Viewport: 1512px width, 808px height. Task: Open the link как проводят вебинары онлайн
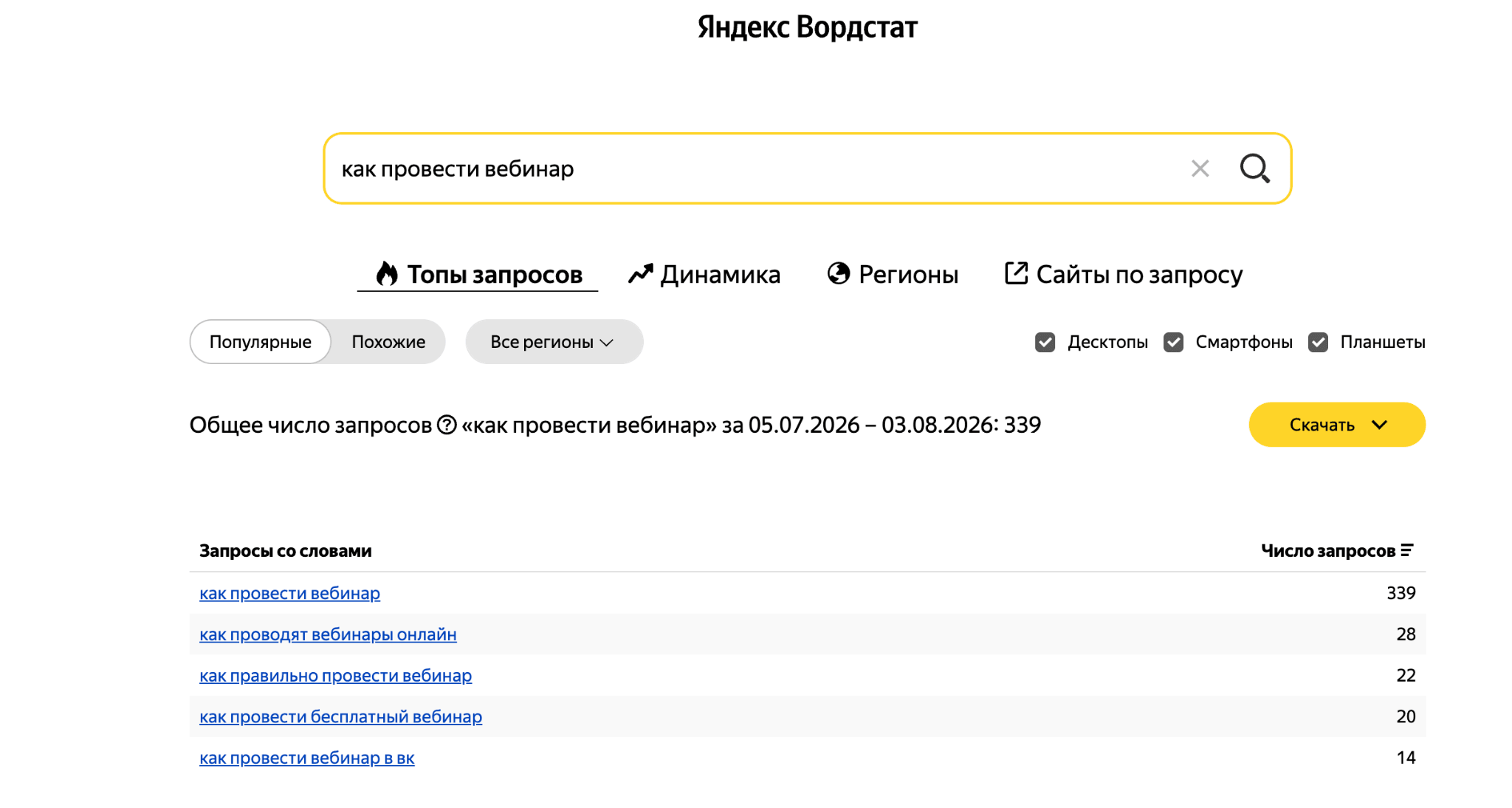[328, 634]
